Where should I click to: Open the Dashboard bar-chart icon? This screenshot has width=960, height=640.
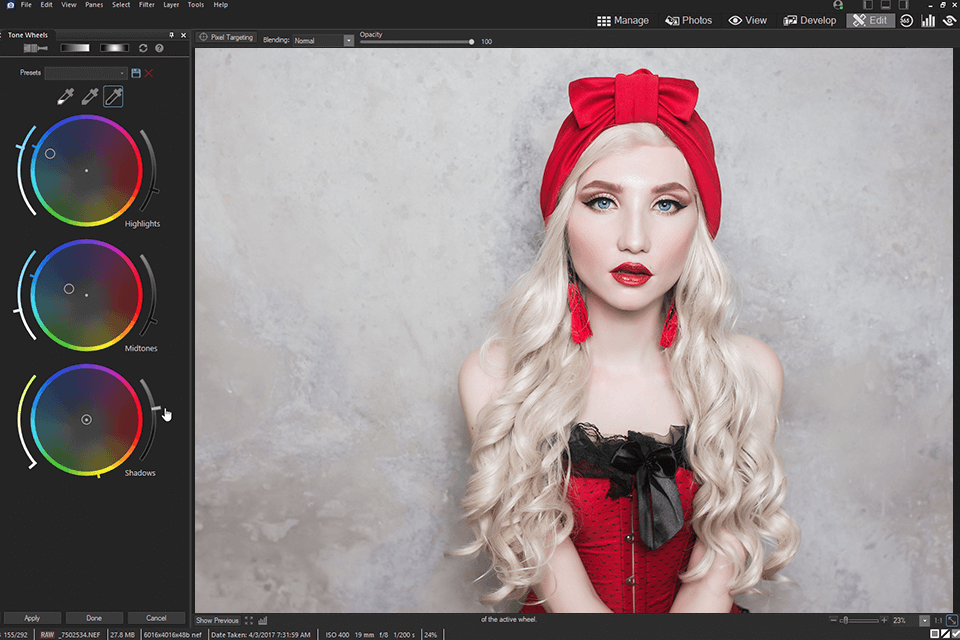click(x=928, y=20)
